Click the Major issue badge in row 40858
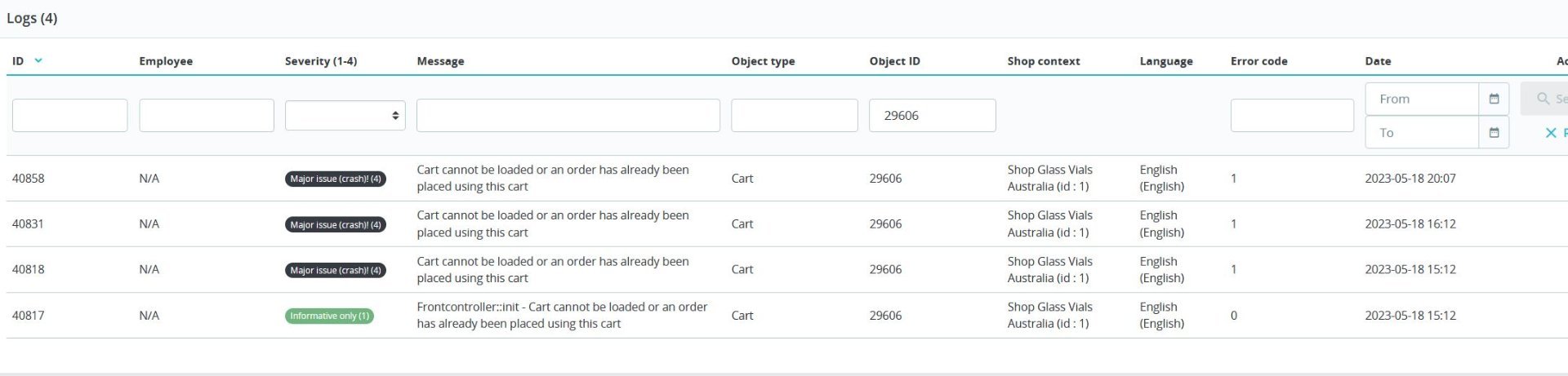 point(335,179)
